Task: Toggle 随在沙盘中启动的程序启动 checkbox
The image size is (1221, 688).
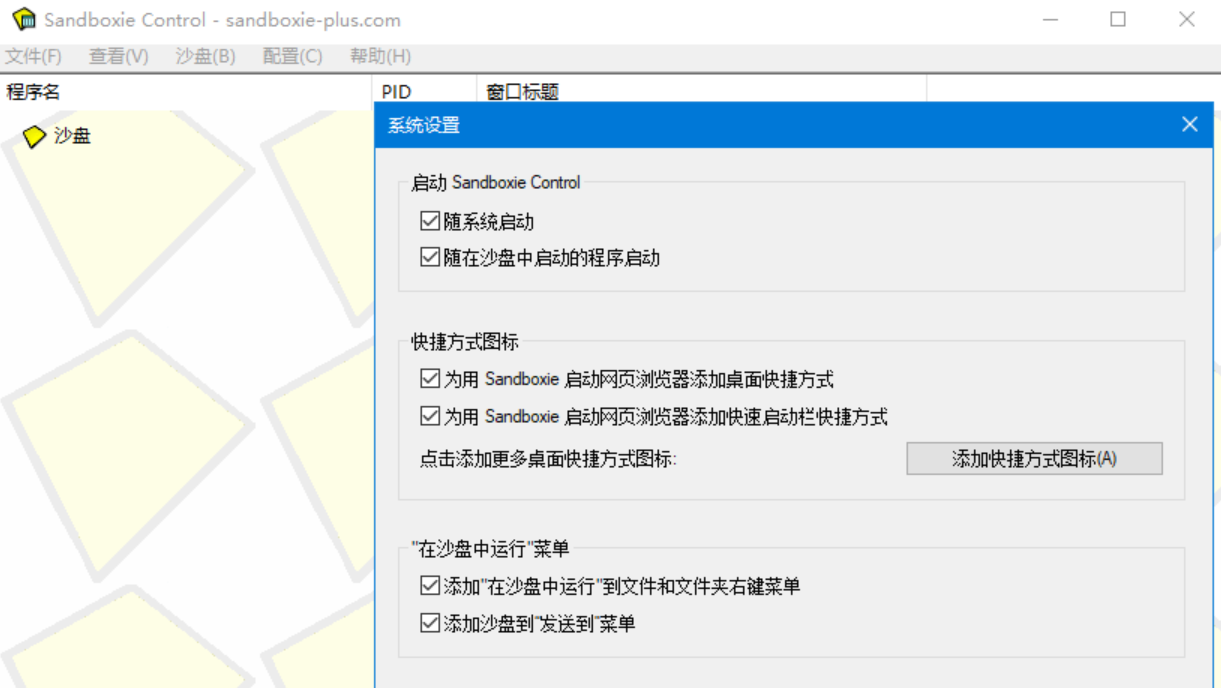Action: click(430, 258)
